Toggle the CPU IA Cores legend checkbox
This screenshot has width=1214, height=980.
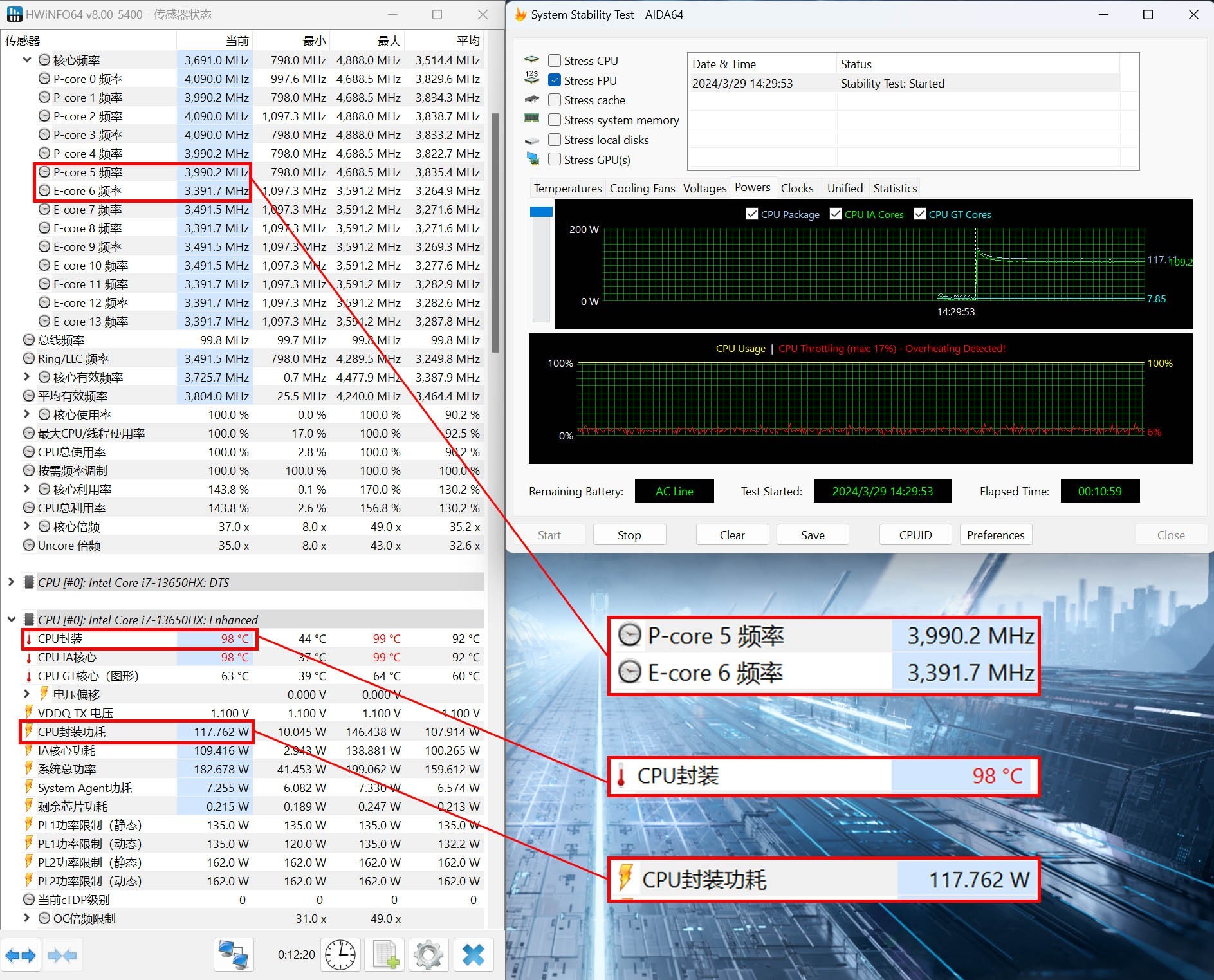coord(836,214)
